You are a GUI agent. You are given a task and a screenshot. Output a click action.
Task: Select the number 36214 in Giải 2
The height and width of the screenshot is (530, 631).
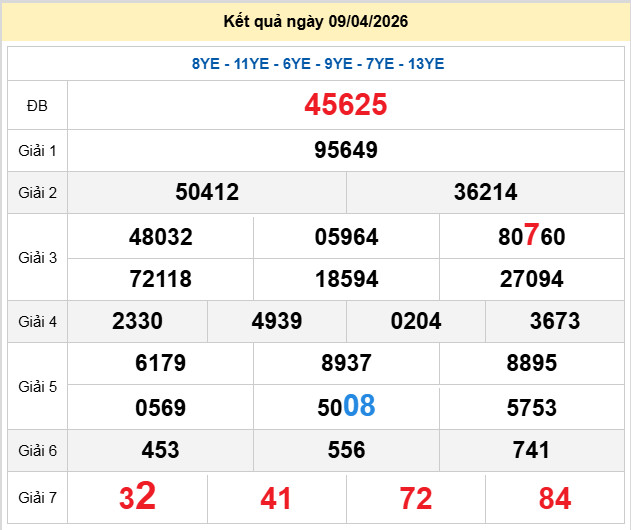(485, 192)
